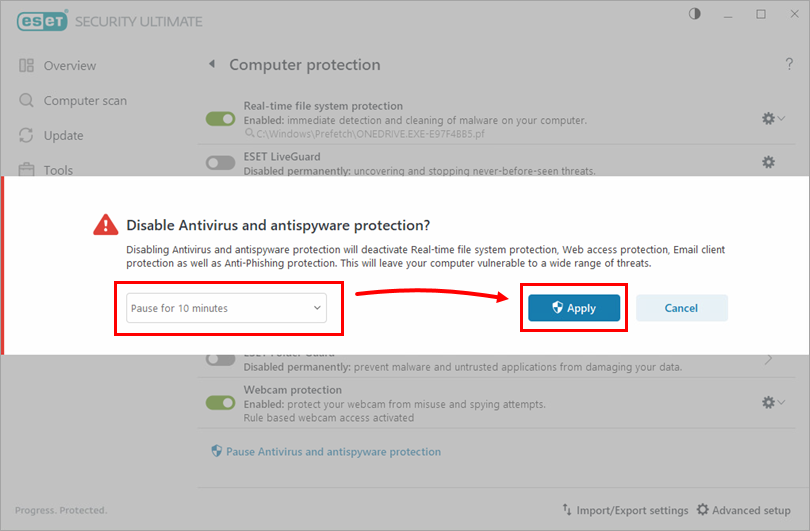This screenshot has height=531, width=810.
Task: Click the Cancel button
Action: pyautogui.click(x=681, y=308)
